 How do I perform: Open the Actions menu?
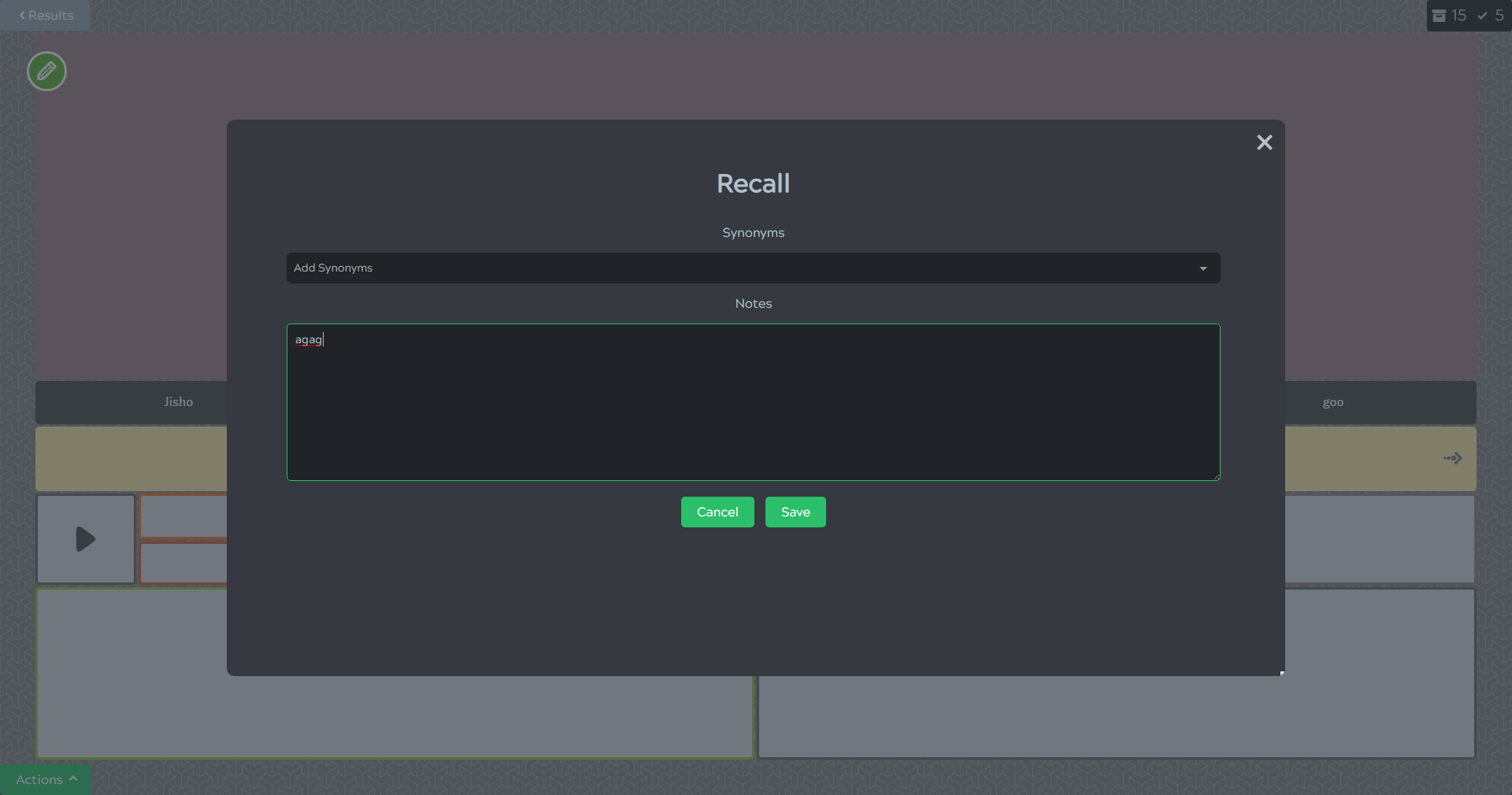pos(46,779)
